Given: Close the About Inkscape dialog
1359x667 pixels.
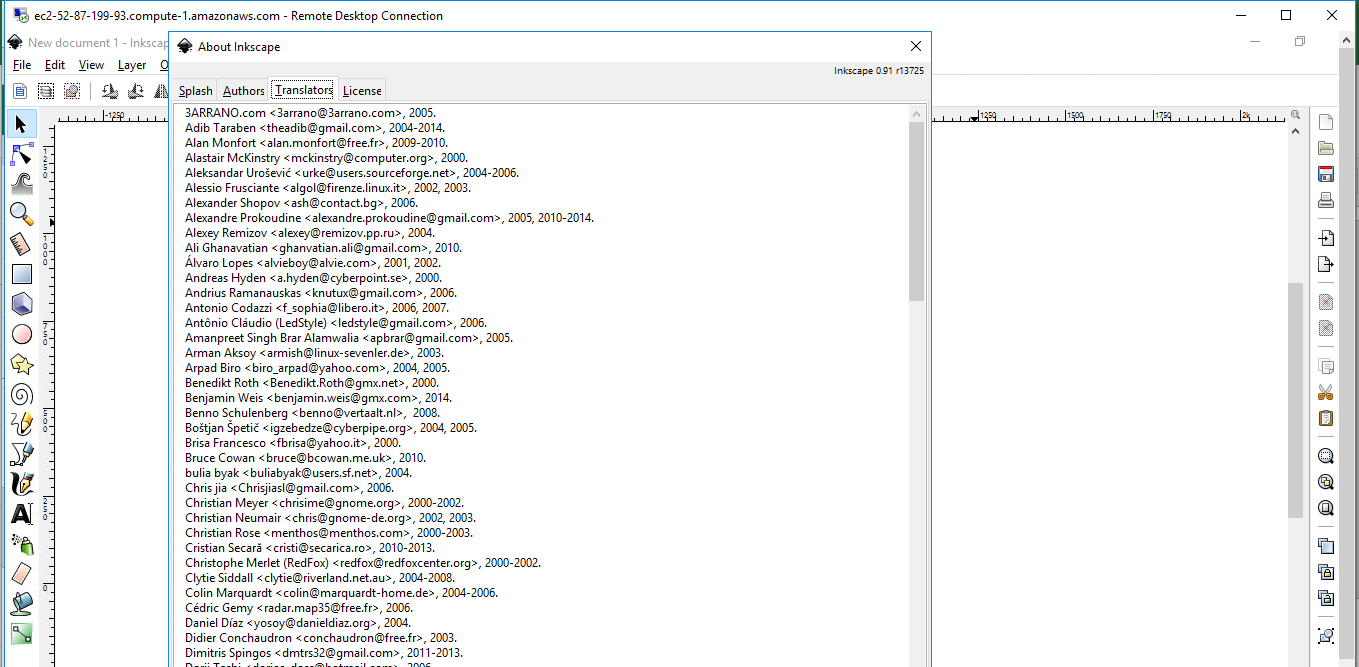Looking at the screenshot, I should click(x=915, y=46).
